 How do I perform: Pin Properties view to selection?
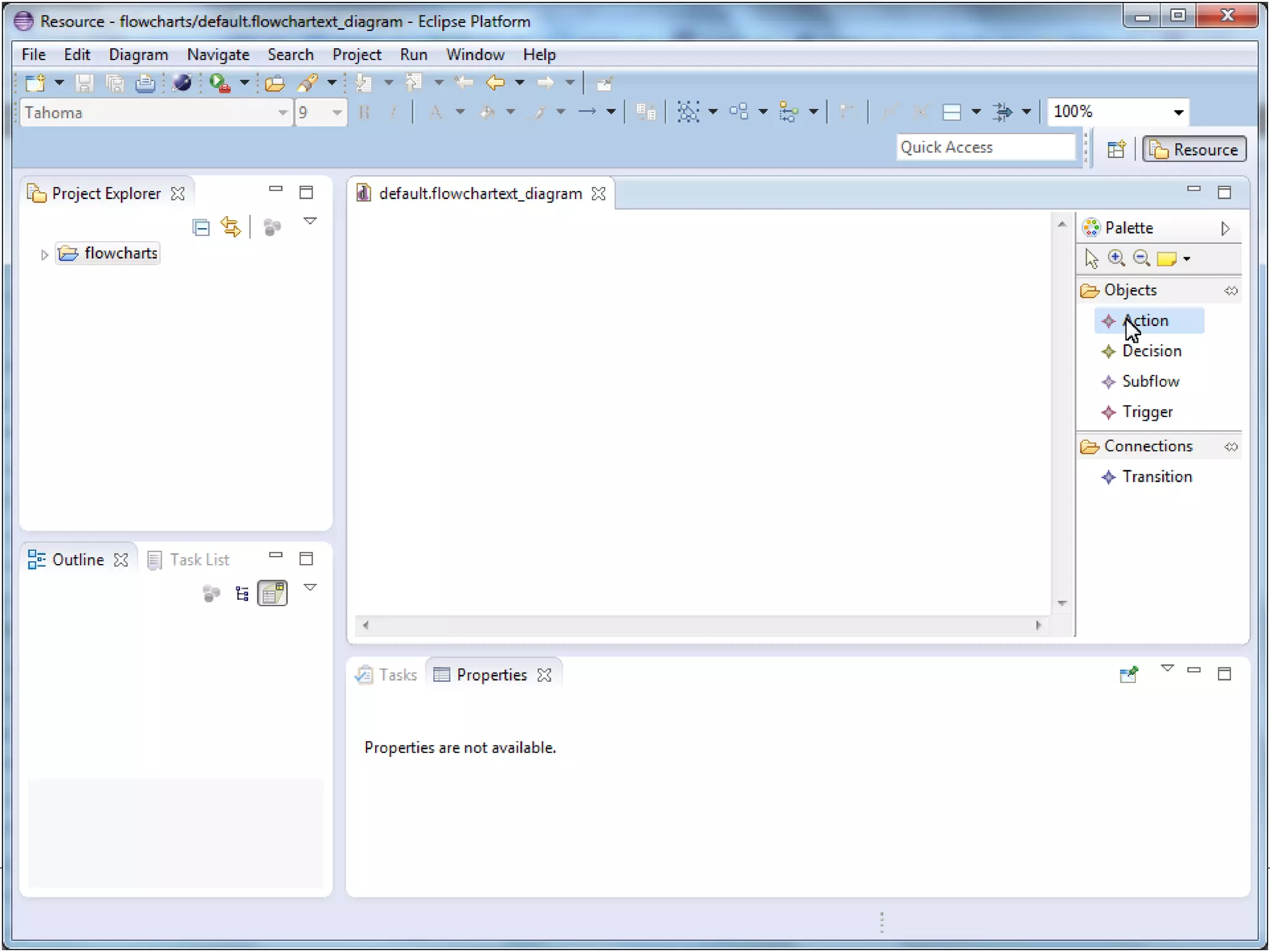pos(1129,674)
